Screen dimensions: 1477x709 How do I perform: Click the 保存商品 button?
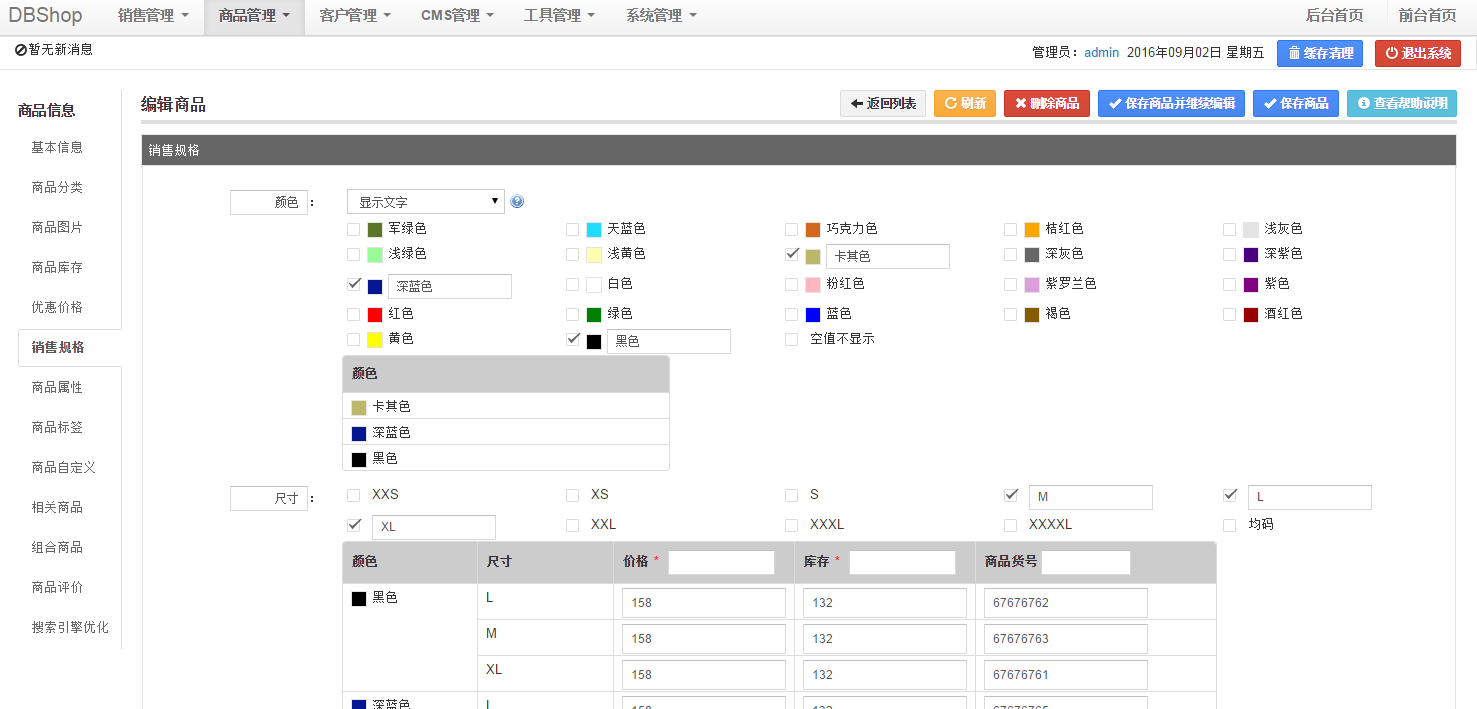(1296, 103)
